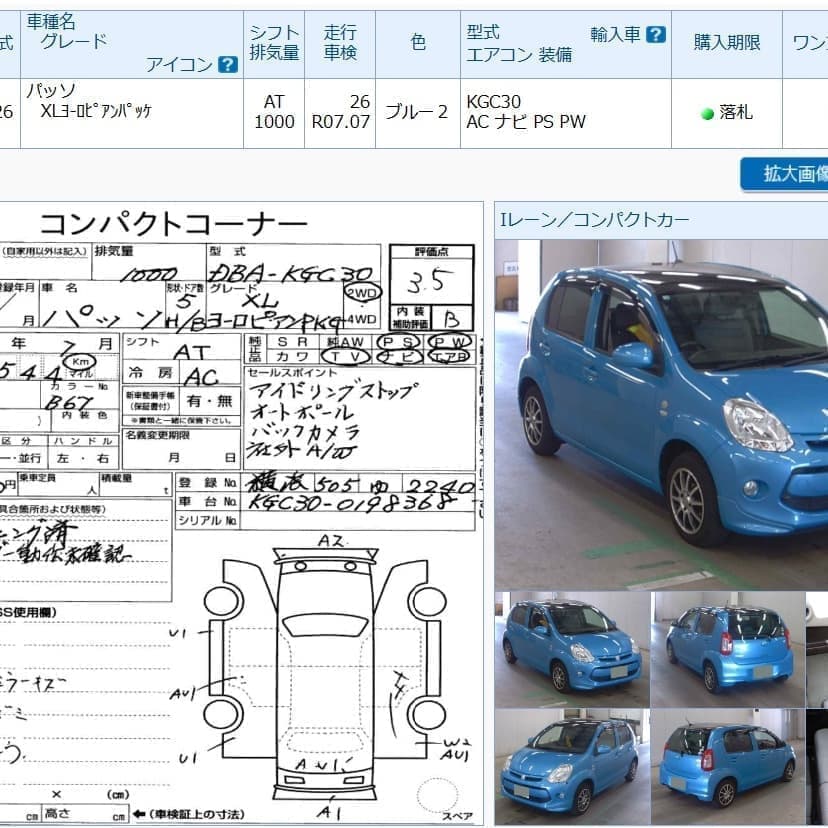This screenshot has width=828, height=828.
Task: Click the 購入期限 column header
Action: pyautogui.click(x=727, y=42)
